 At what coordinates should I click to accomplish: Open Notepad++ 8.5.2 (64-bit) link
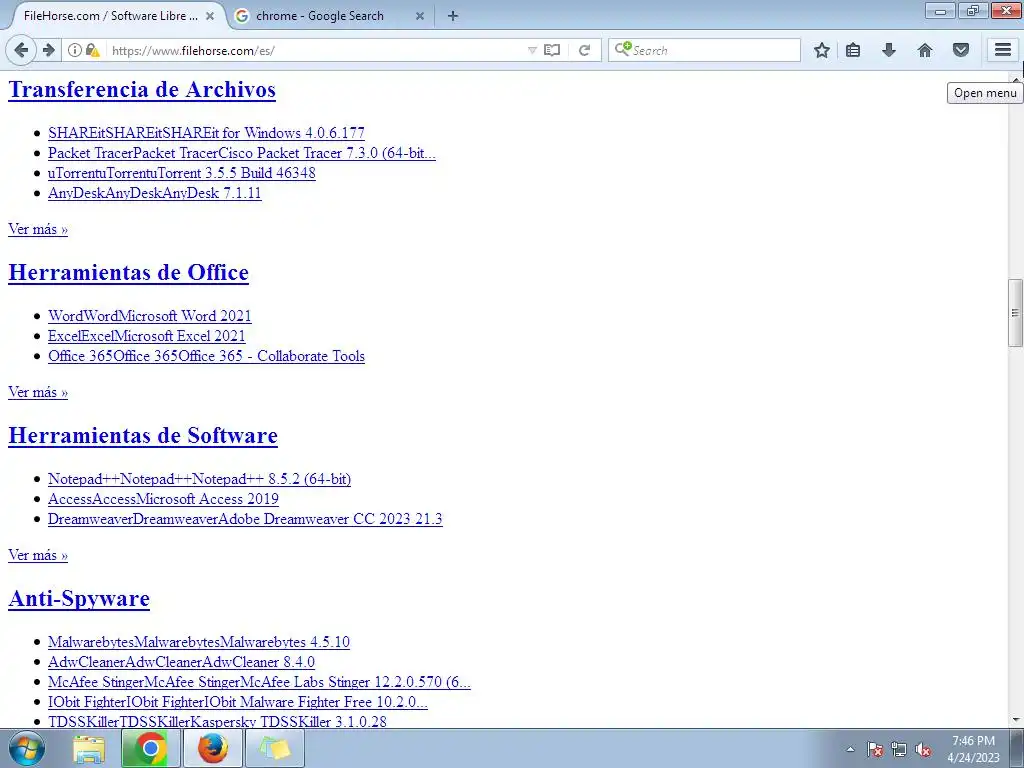[199, 479]
